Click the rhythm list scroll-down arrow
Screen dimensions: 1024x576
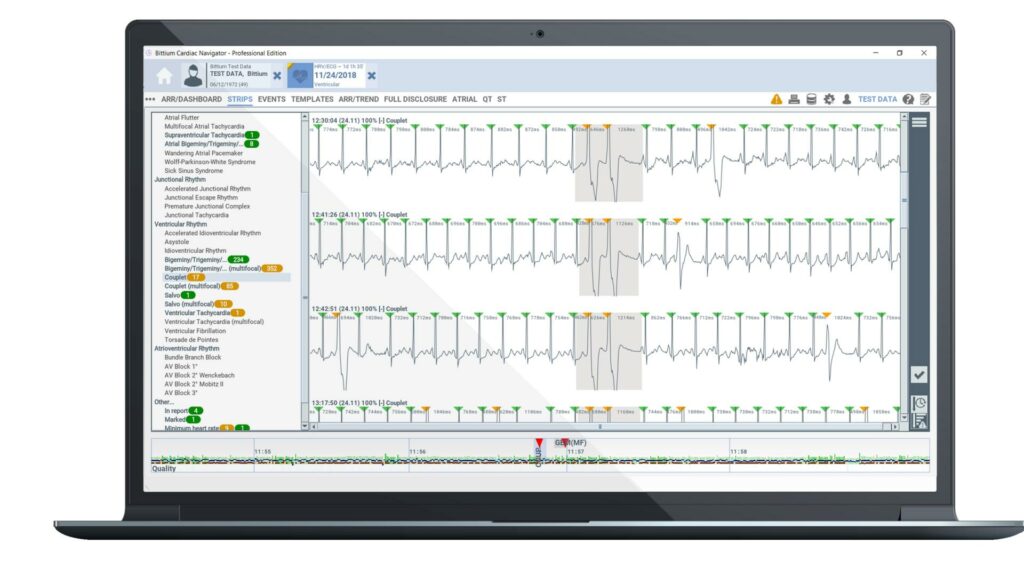[304, 426]
